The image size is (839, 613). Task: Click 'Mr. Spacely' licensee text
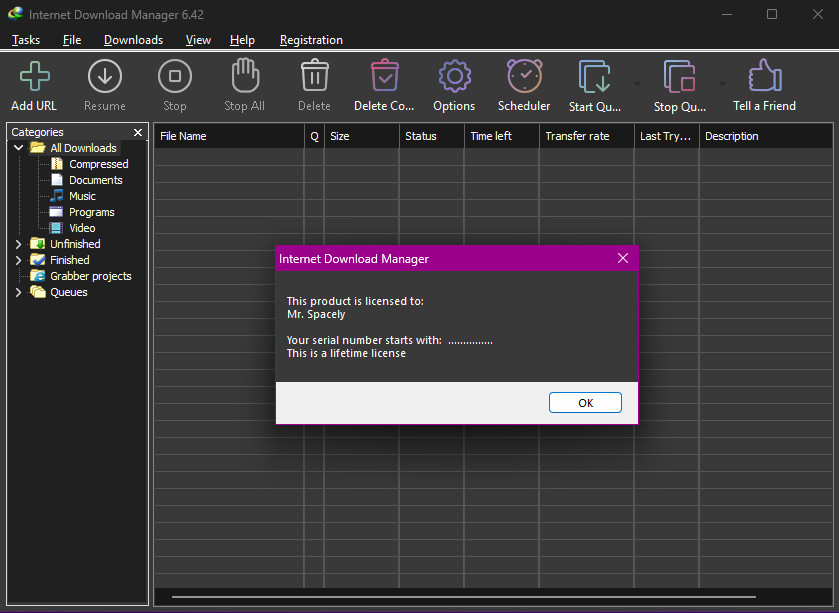point(316,315)
